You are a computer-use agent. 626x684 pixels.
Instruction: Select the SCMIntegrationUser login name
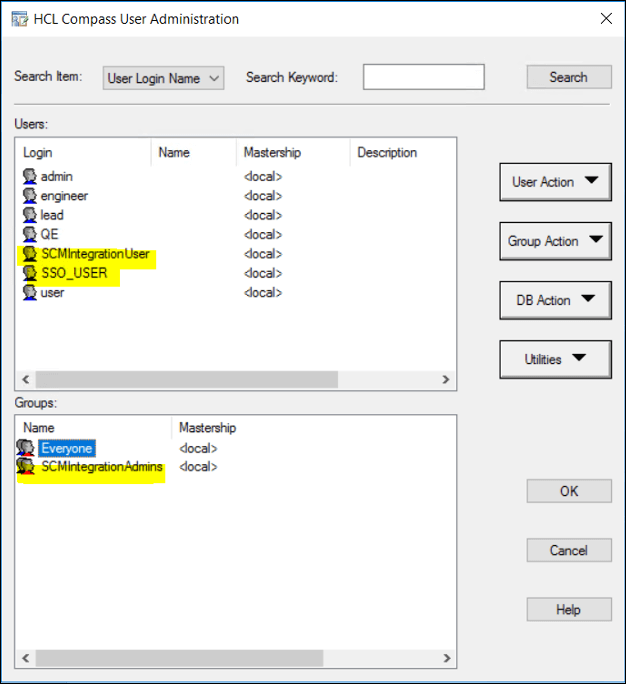coord(95,254)
